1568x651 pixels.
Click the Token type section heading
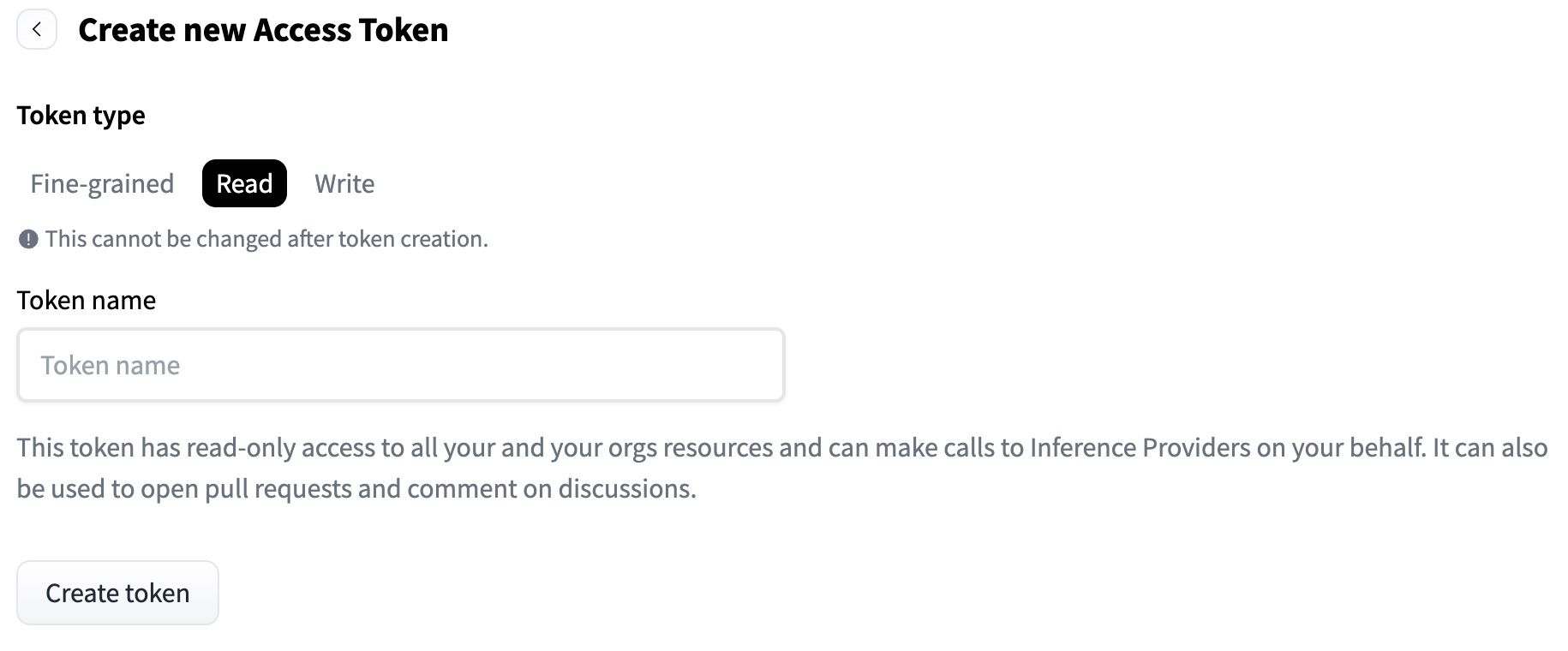81,115
